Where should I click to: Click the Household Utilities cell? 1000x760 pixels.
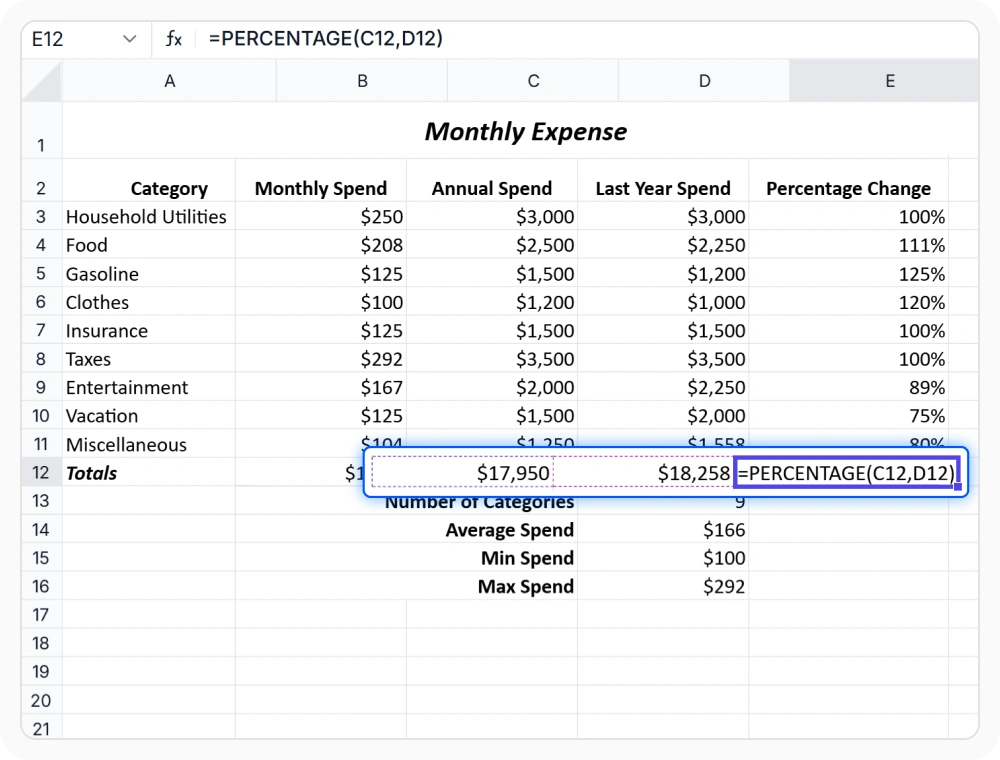[x=149, y=217]
